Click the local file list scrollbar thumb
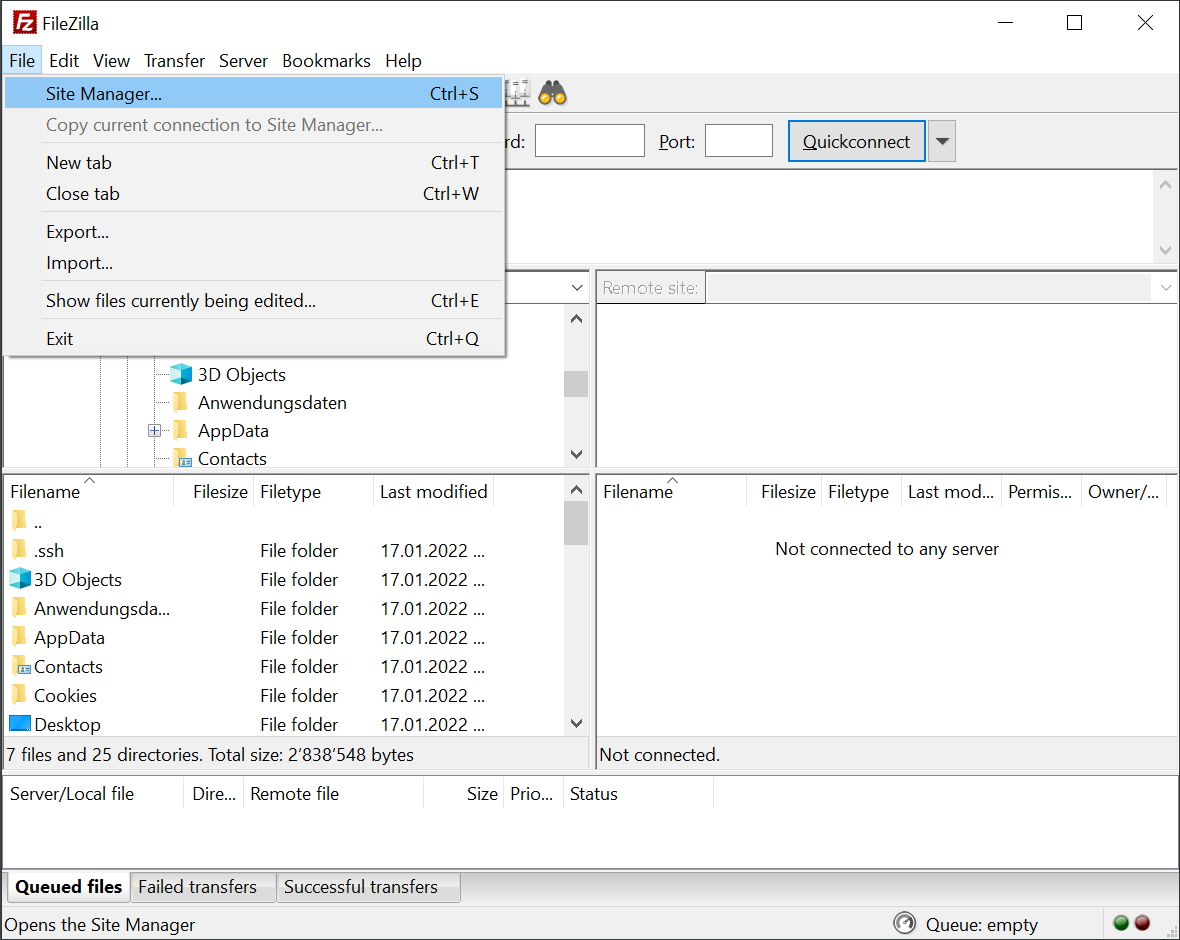This screenshot has width=1180, height=940. click(576, 523)
